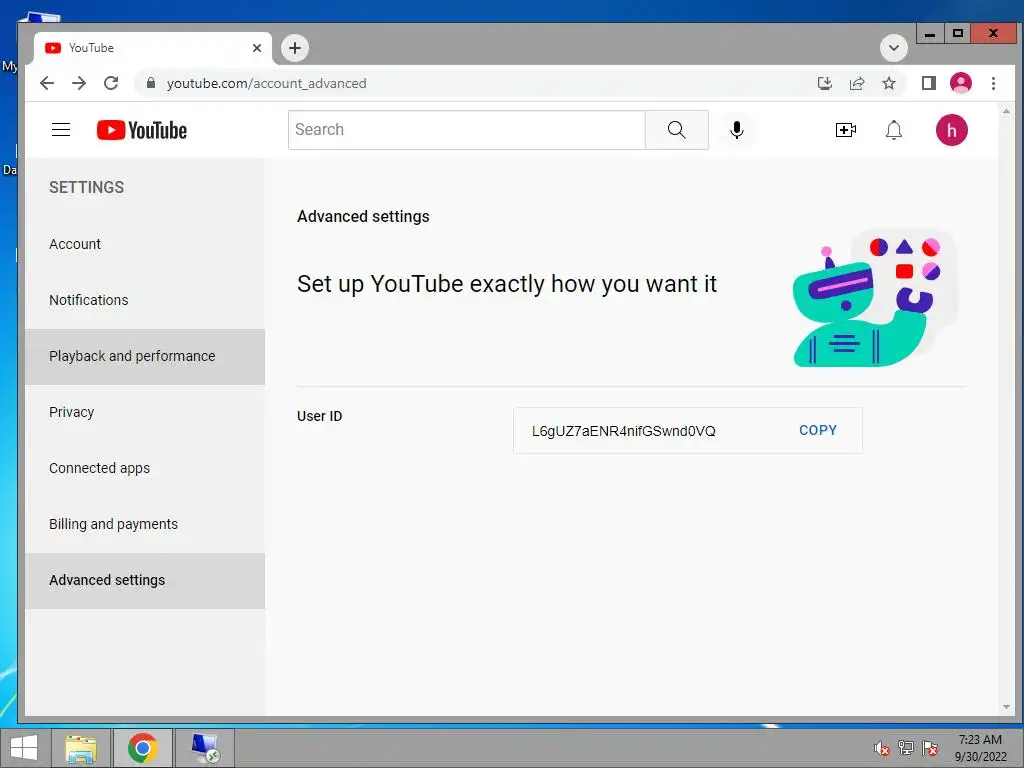The height and width of the screenshot is (768, 1024).
Task: Click the User ID value text
Action: (624, 431)
